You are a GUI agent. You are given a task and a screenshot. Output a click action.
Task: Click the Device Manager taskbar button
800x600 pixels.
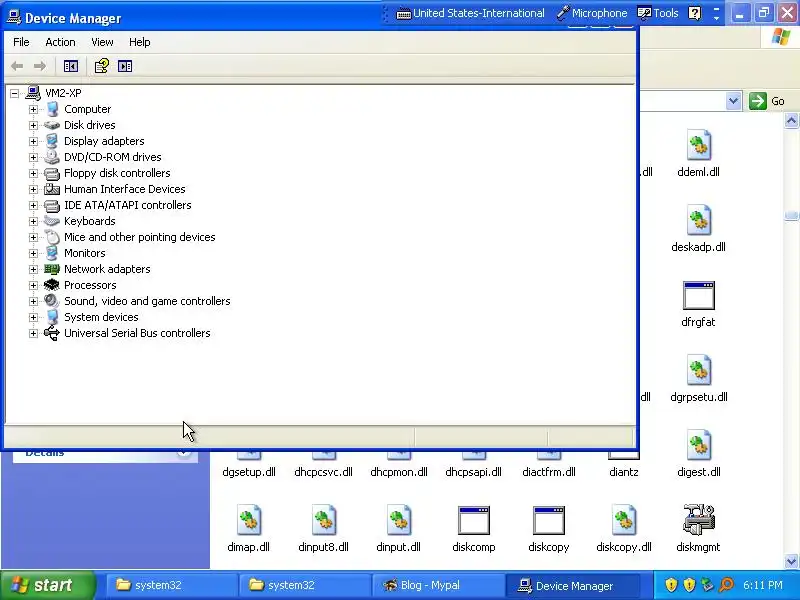[571, 586]
